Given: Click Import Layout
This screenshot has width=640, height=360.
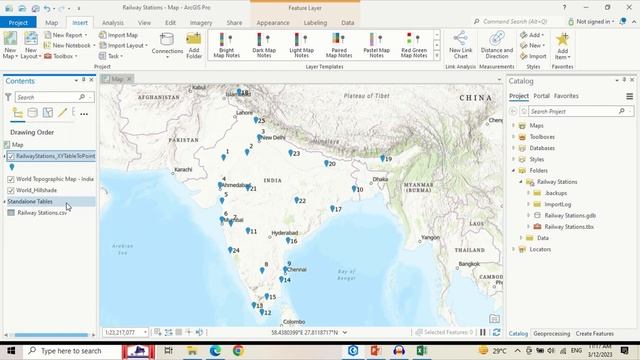Looking at the screenshot, I should [x=123, y=45].
